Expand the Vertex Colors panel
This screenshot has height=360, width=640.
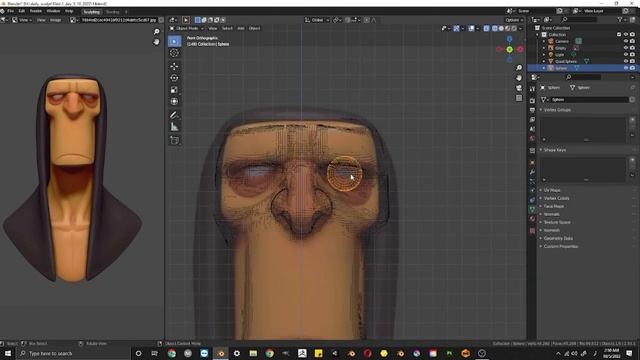[x=556, y=198]
